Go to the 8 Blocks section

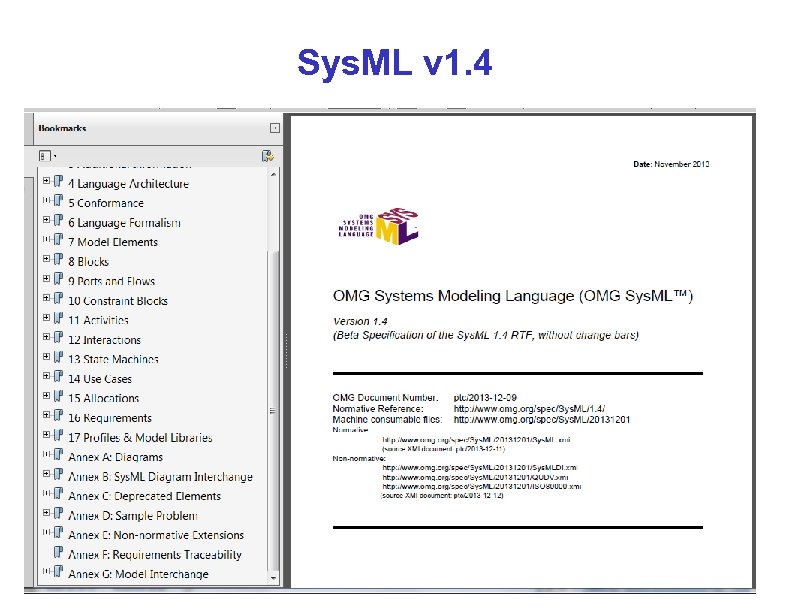[x=88, y=262]
